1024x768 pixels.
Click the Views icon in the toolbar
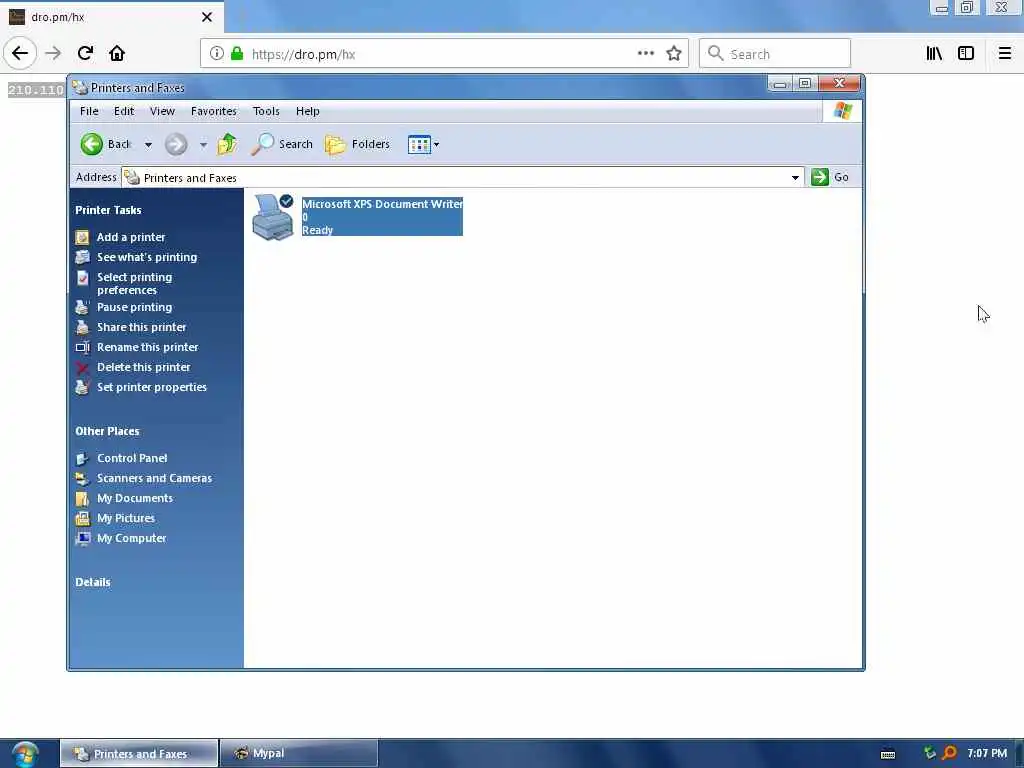pos(419,144)
